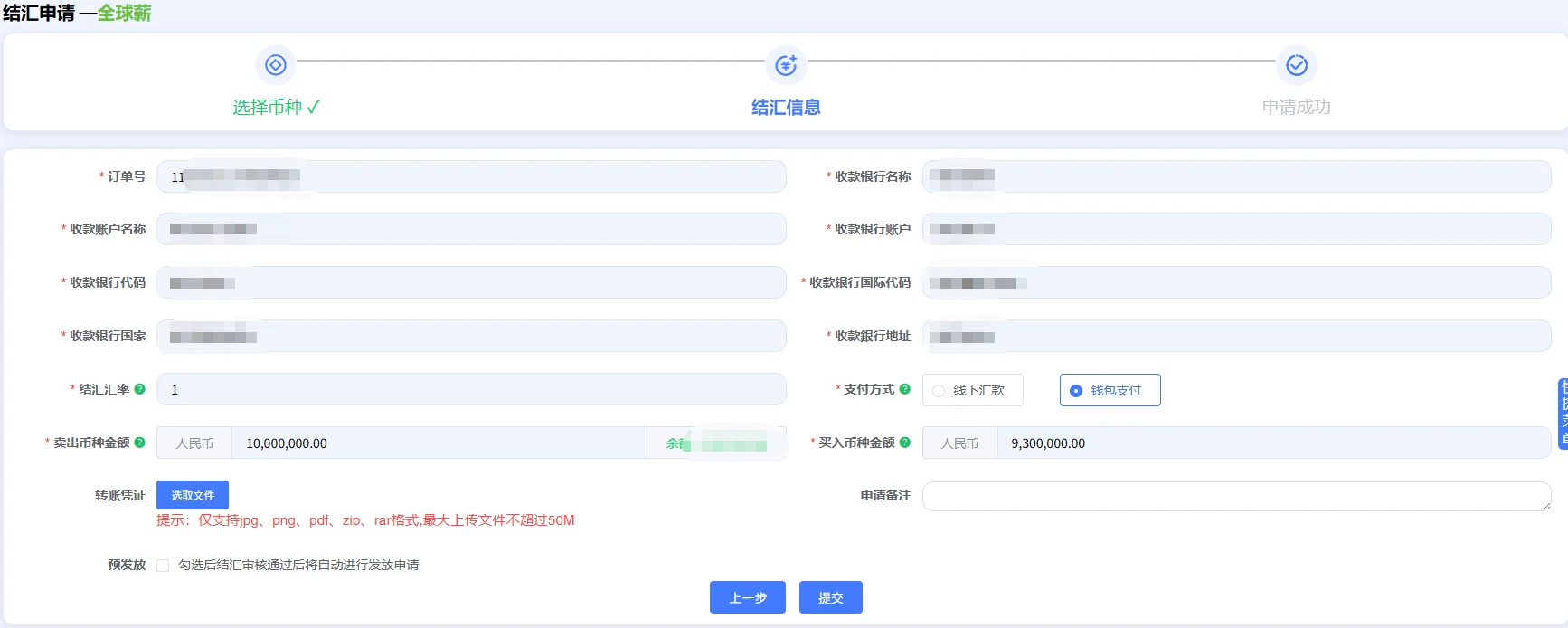
Task: Focus the 收款银行账户 field
Action: 1237,229
